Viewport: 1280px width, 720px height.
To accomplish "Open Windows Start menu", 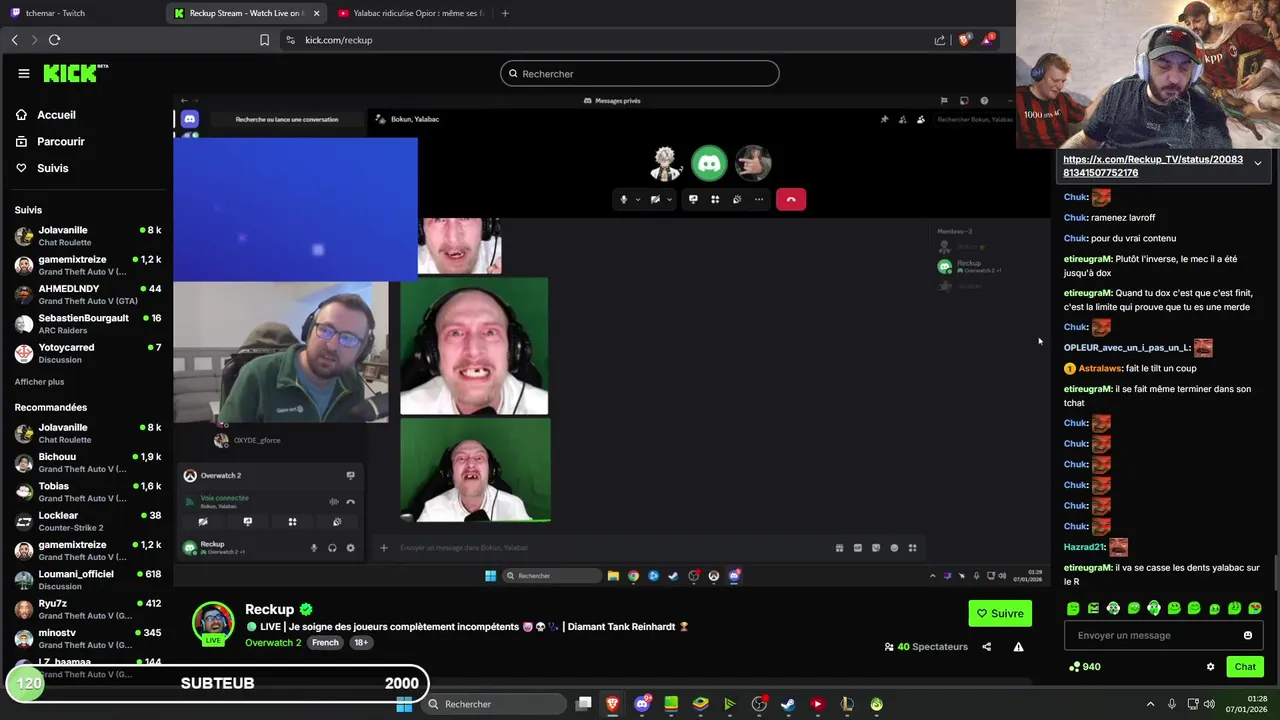I will tap(404, 704).
